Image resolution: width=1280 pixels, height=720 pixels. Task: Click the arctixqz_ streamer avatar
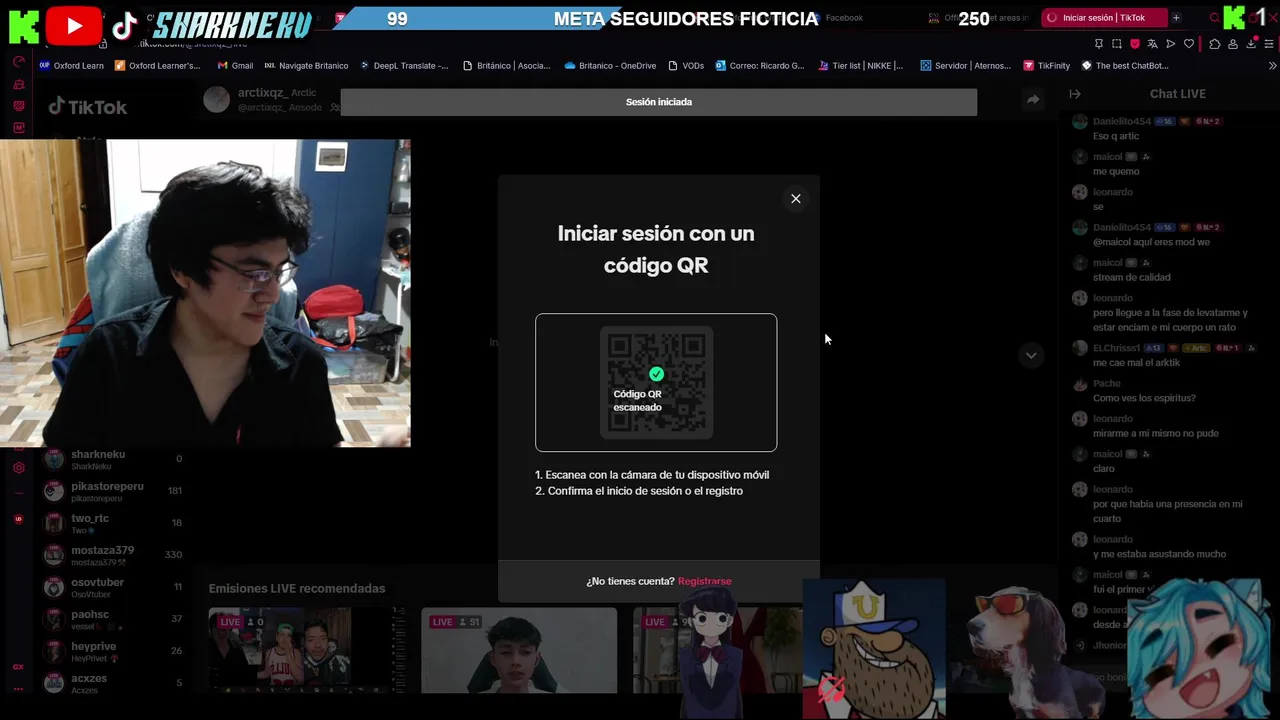[x=217, y=99]
